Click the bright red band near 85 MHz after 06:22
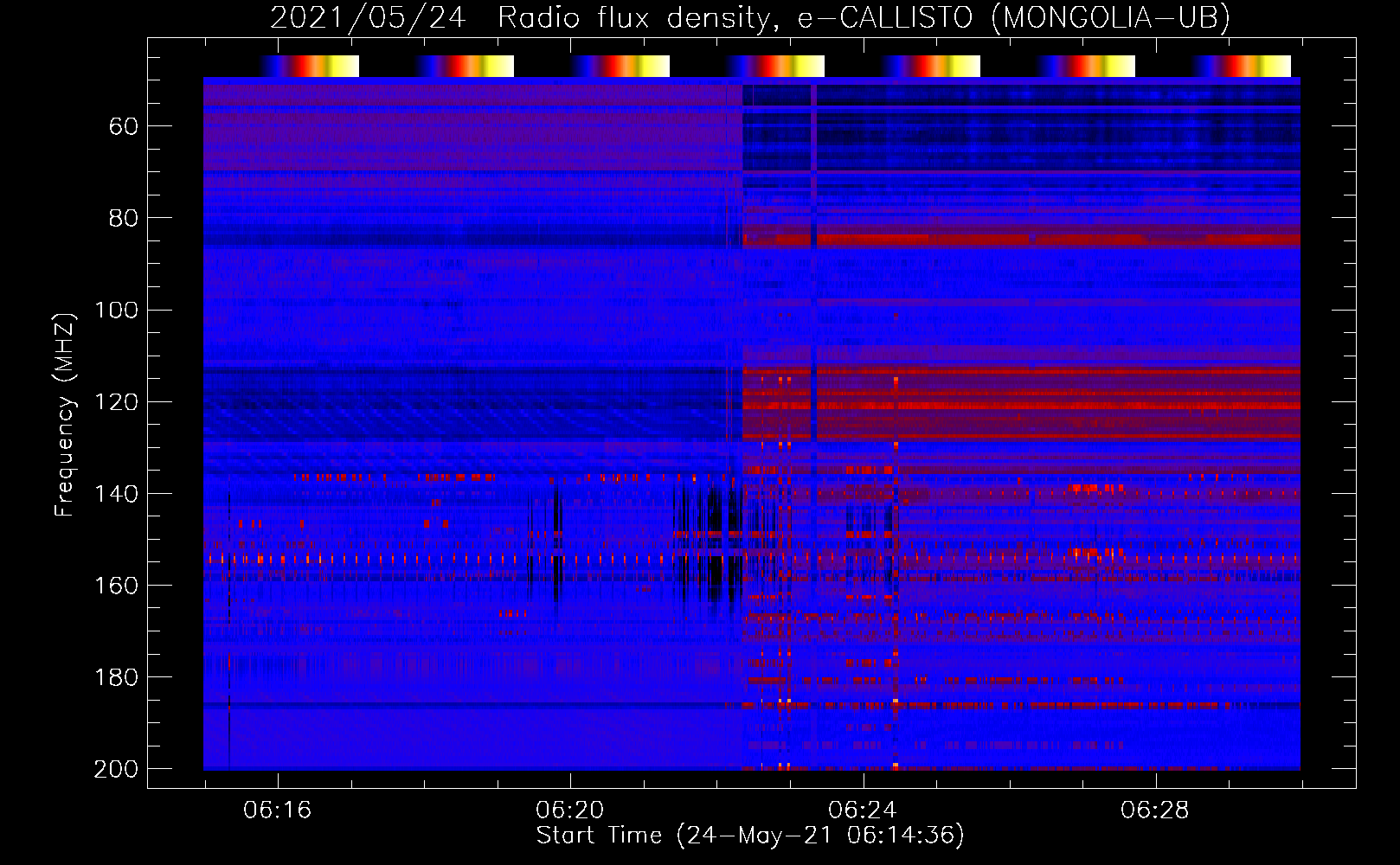This screenshot has height=865, width=1400. point(1021,240)
